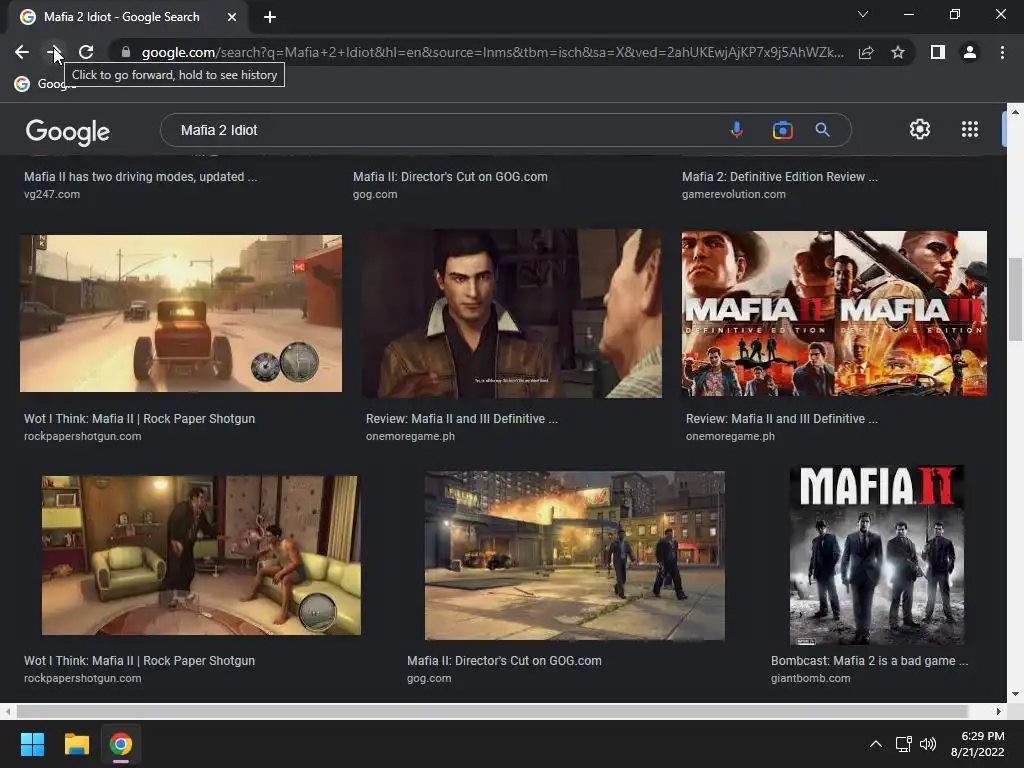The image size is (1024, 768).
Task: Open Google quick settings gear
Action: tap(920, 129)
